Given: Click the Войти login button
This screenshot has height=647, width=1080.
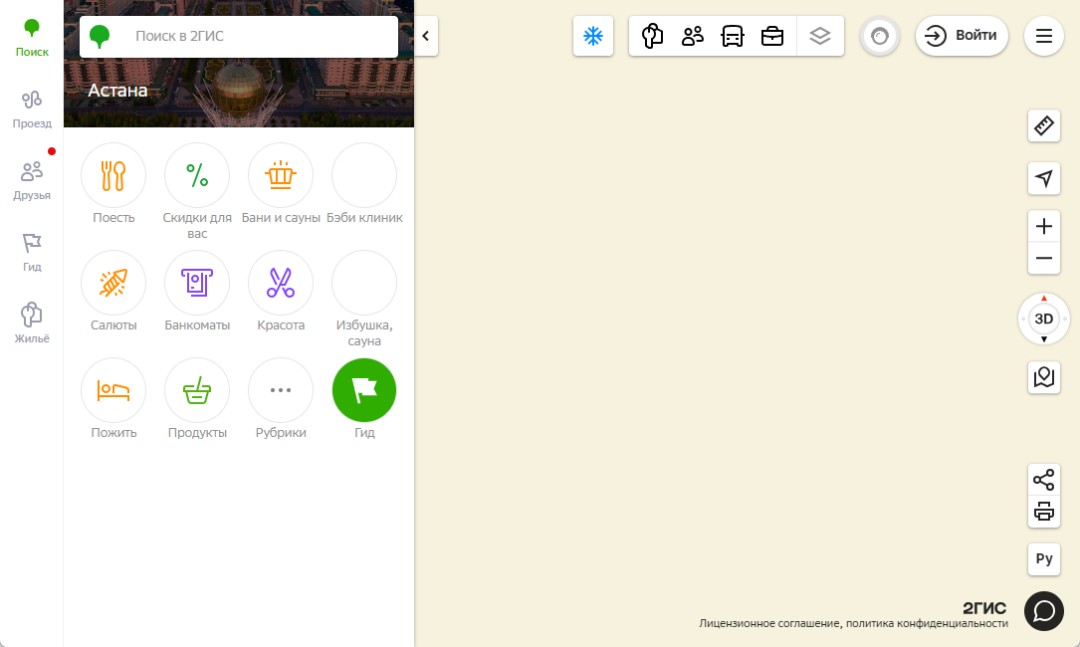Looking at the screenshot, I should tap(962, 36).
